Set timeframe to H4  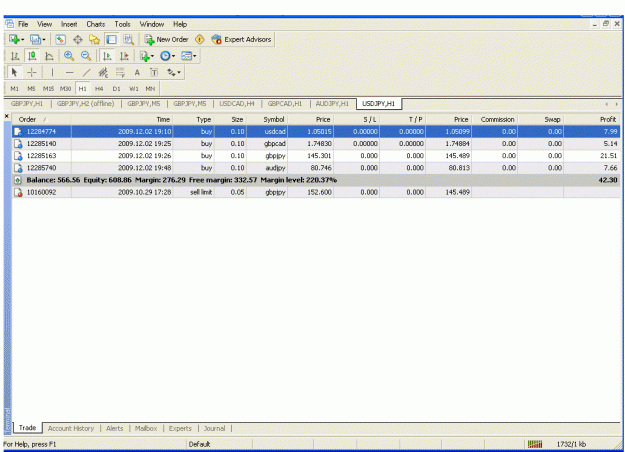pos(99,88)
